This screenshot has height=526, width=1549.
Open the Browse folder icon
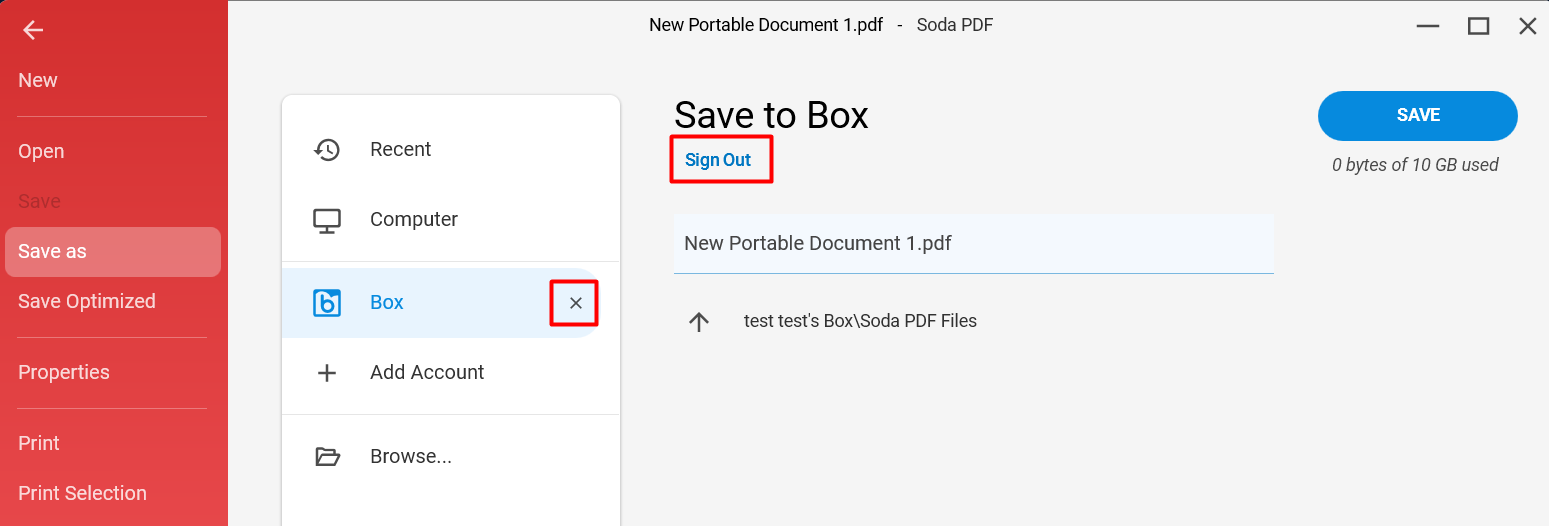327,457
